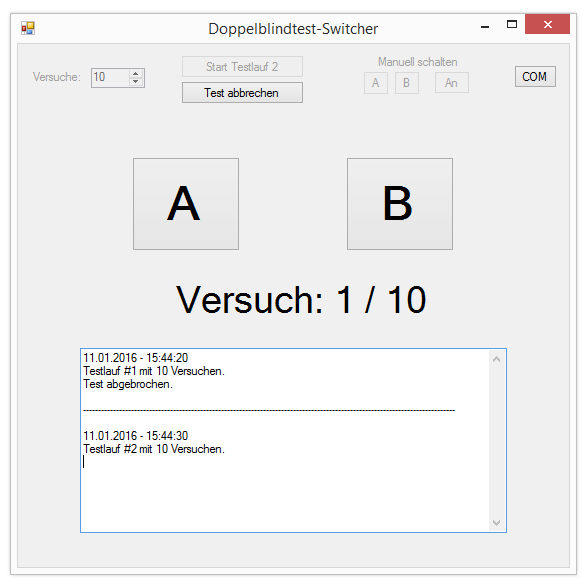
Task: Choose the large A button
Action: [186, 204]
